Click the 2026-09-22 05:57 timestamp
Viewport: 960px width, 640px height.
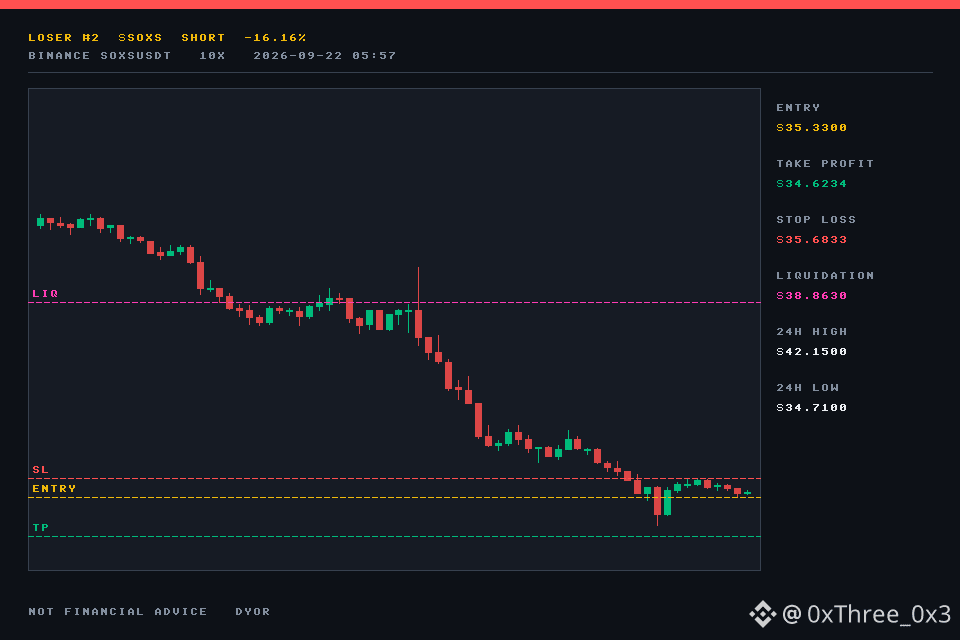point(324,56)
